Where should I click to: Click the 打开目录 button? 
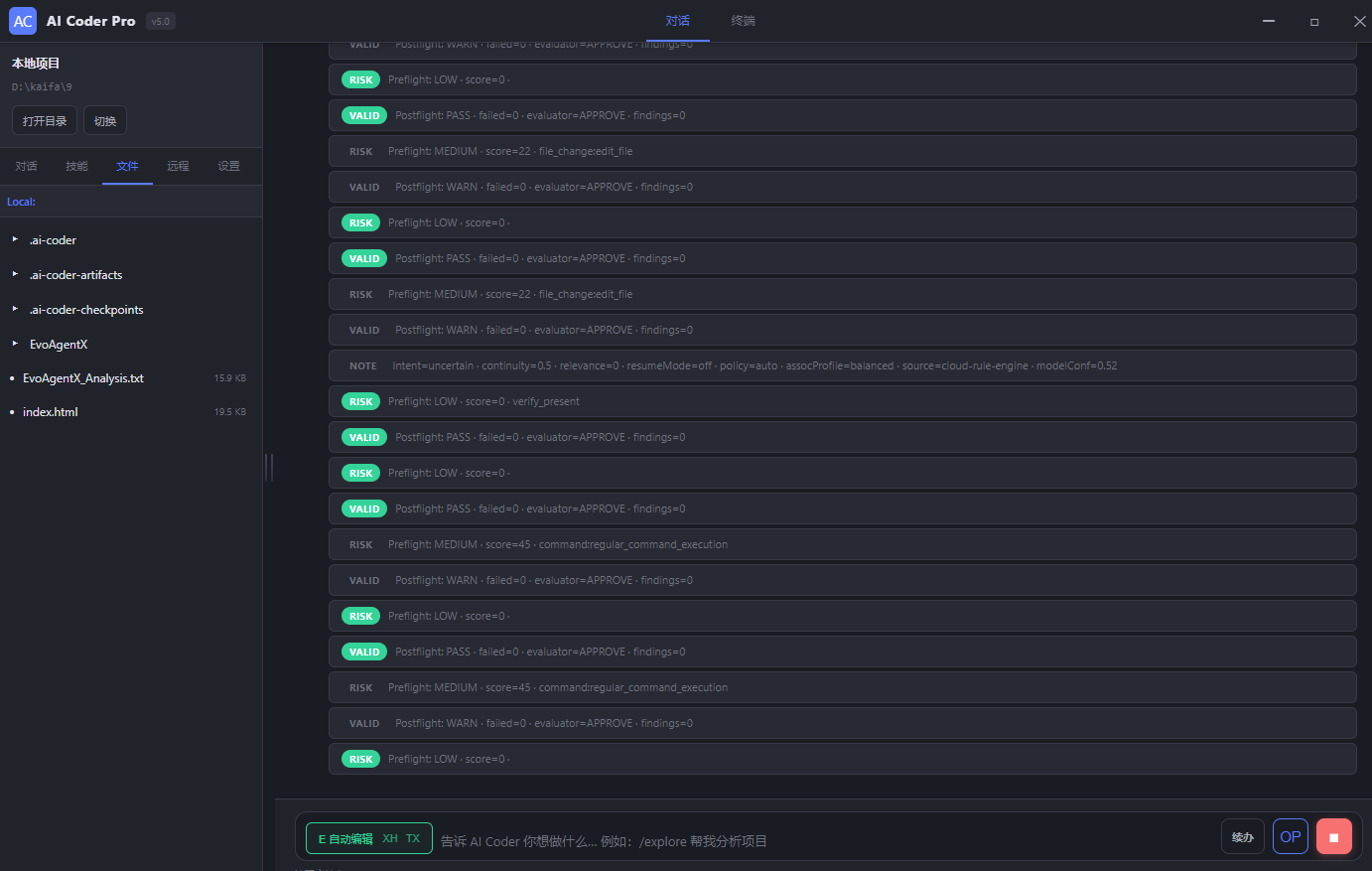coord(45,121)
